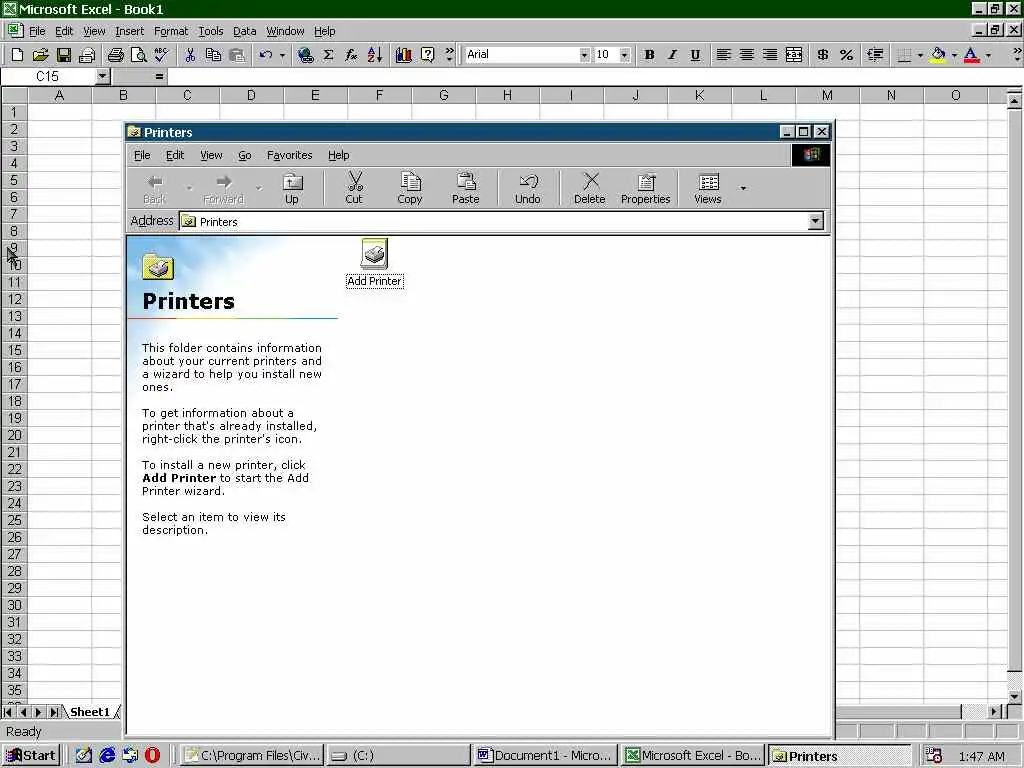Open the font size 10 dropdown

pos(624,55)
